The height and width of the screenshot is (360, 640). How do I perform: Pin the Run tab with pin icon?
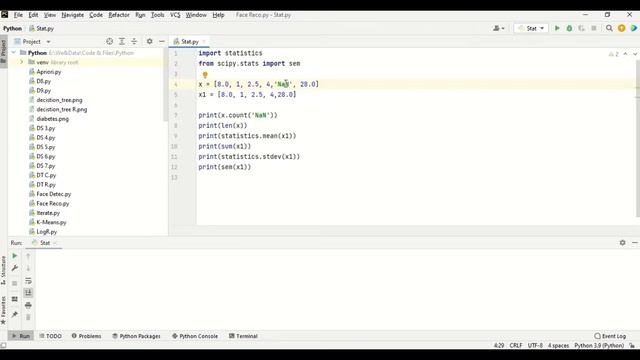click(15, 314)
